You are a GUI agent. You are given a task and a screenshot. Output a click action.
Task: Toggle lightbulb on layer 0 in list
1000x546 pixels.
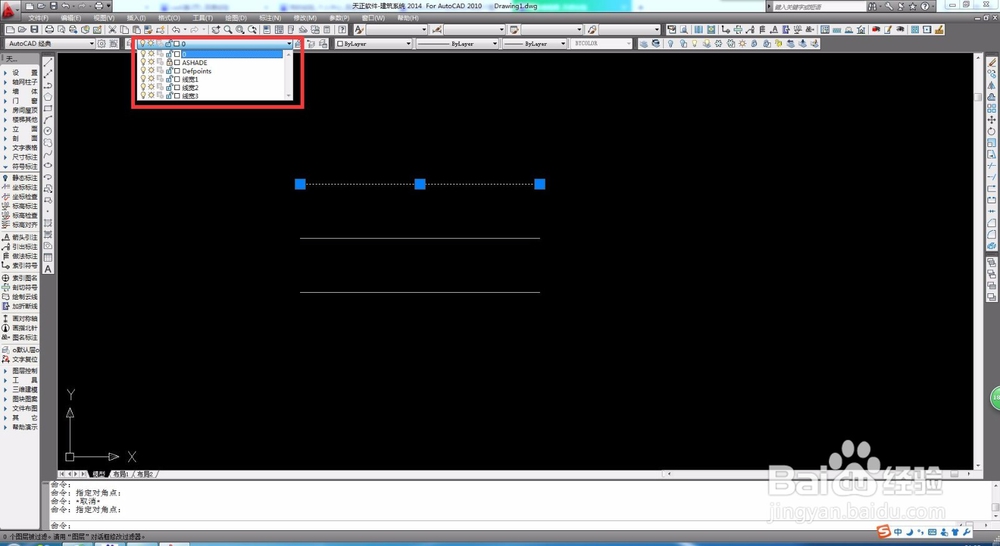[143, 54]
